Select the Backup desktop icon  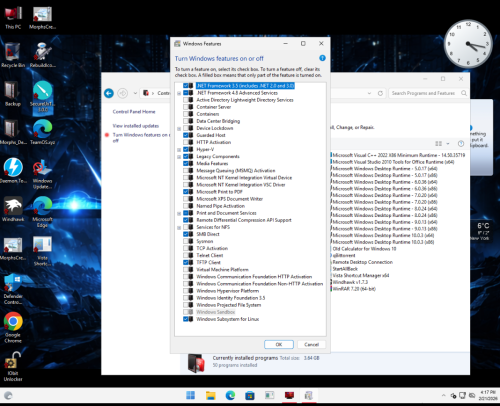13,94
